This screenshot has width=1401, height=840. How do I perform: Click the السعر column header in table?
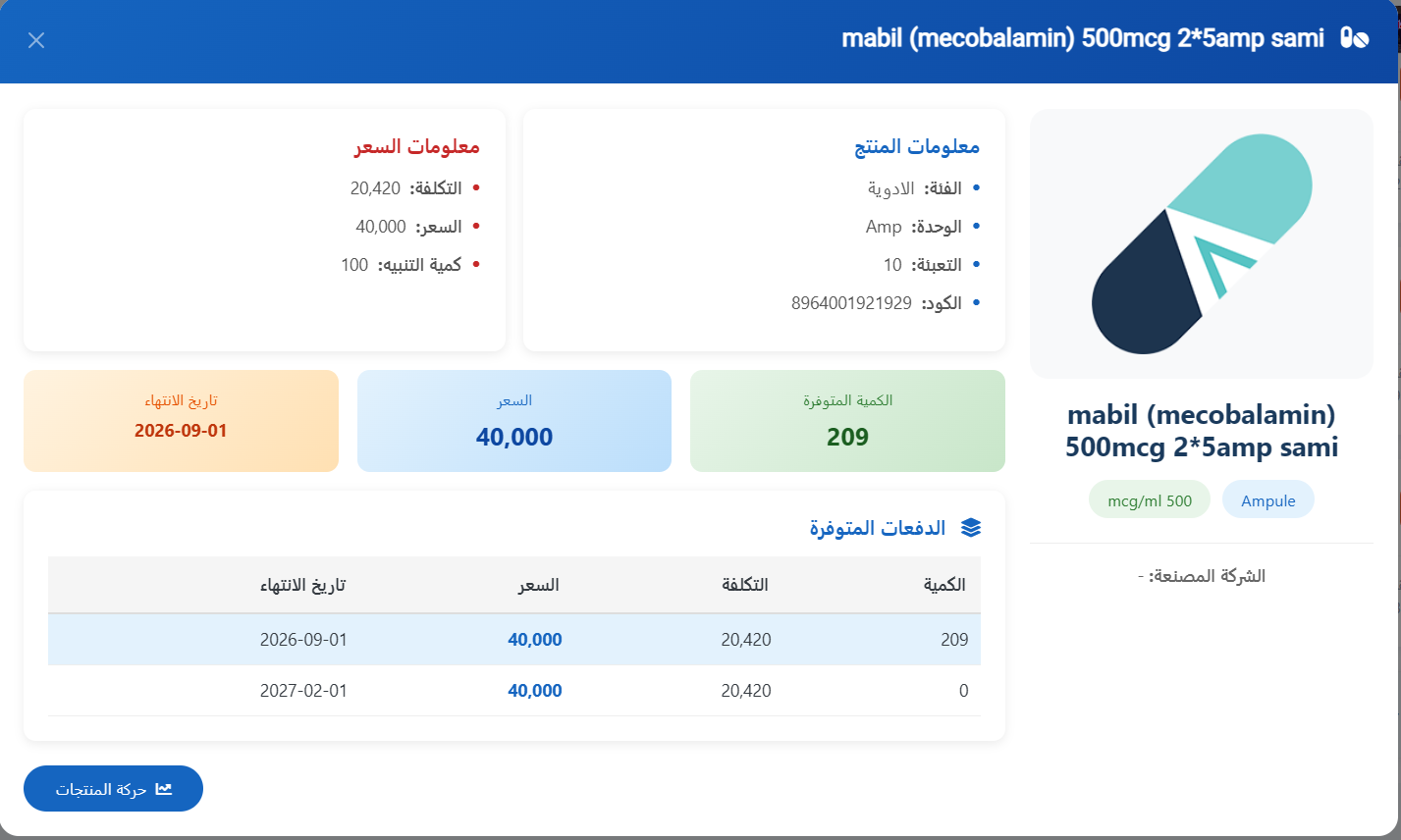coord(539,585)
